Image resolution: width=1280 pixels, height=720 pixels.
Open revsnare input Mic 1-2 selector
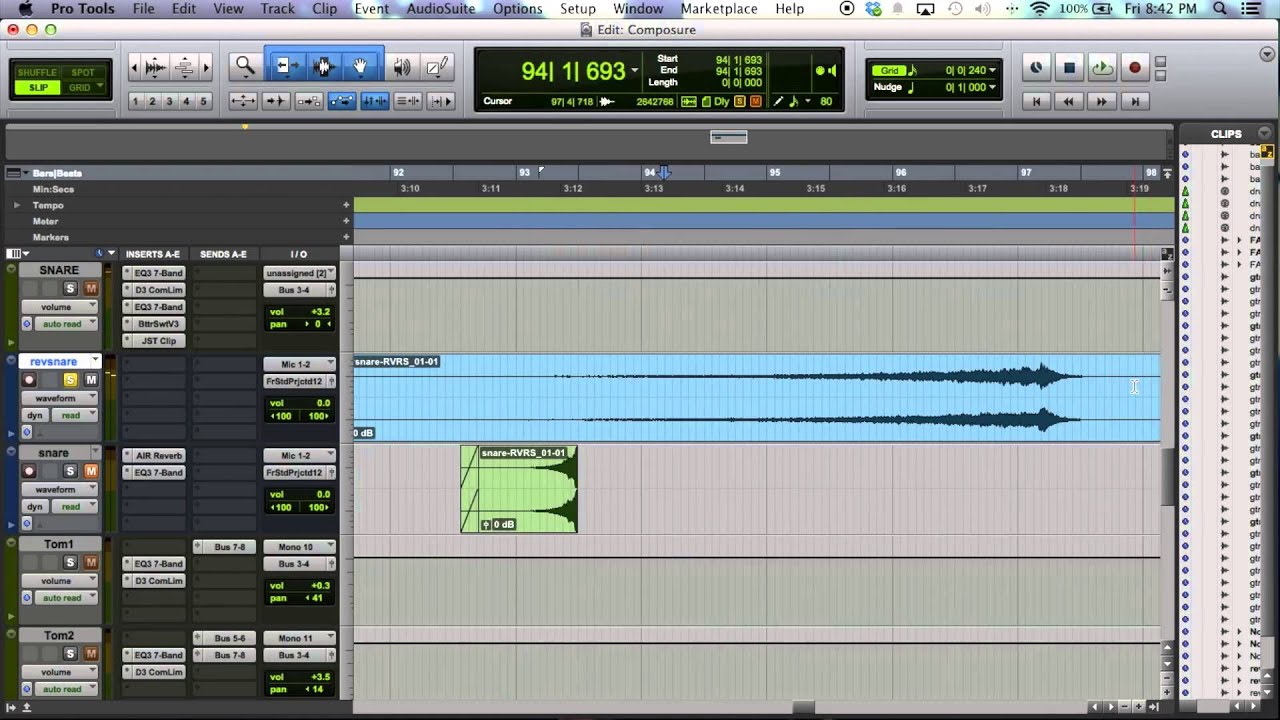[x=299, y=364]
